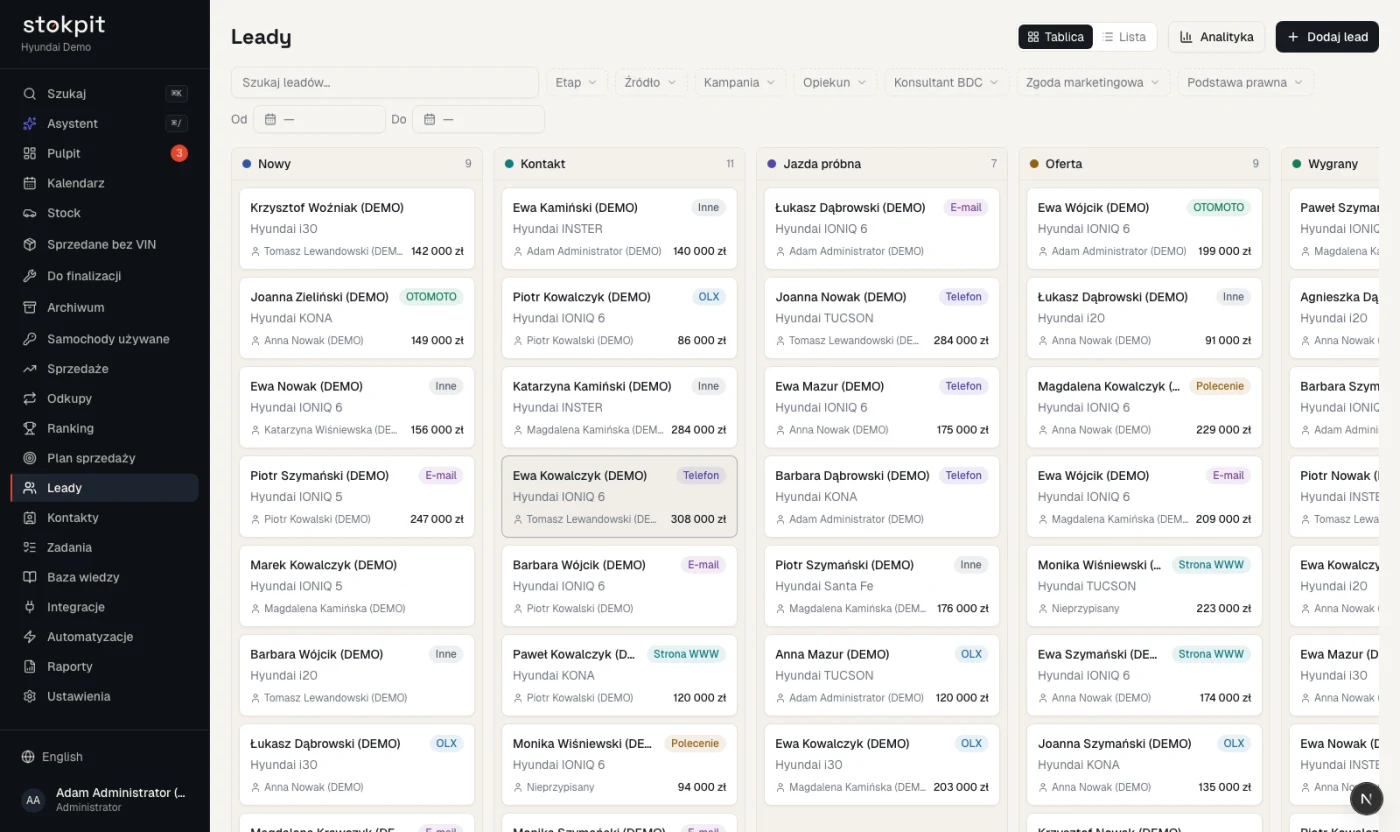1400x832 pixels.
Task: Expand the Kampania filter dropdown
Action: click(740, 82)
